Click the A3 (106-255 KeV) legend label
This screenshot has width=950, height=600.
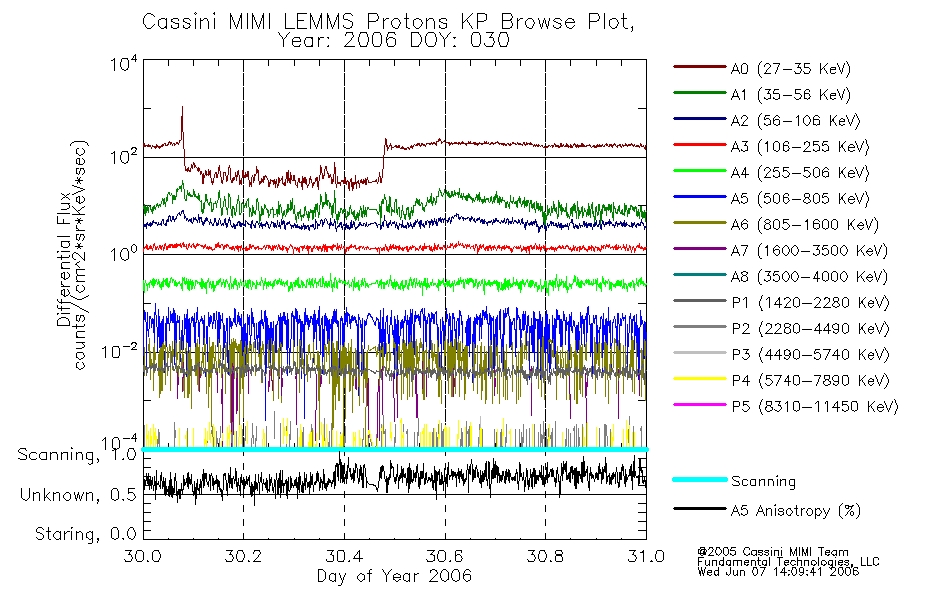[800, 147]
